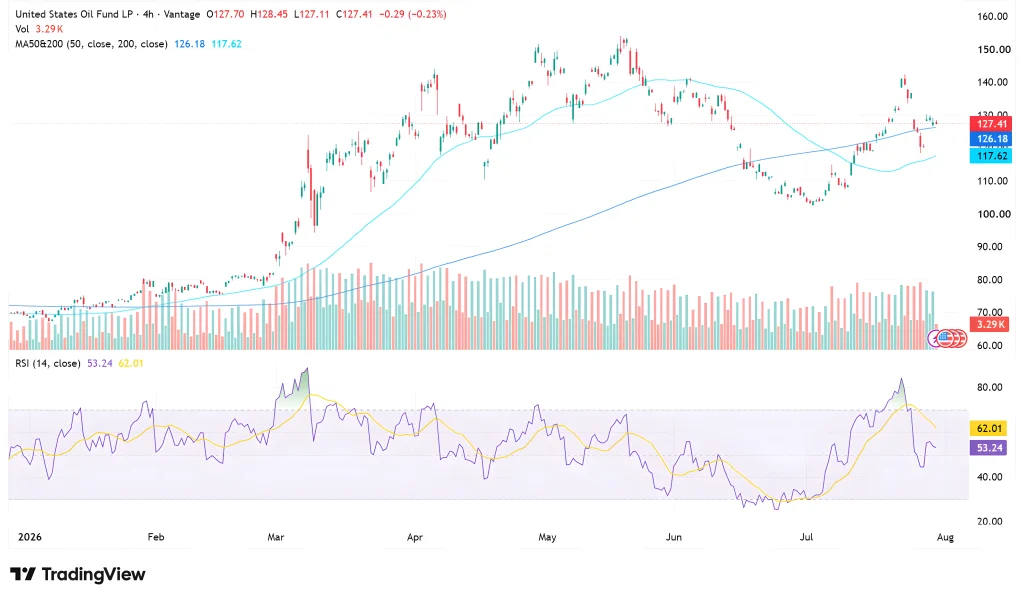
Task: Click the 'Feb' time axis label
Action: click(x=155, y=537)
